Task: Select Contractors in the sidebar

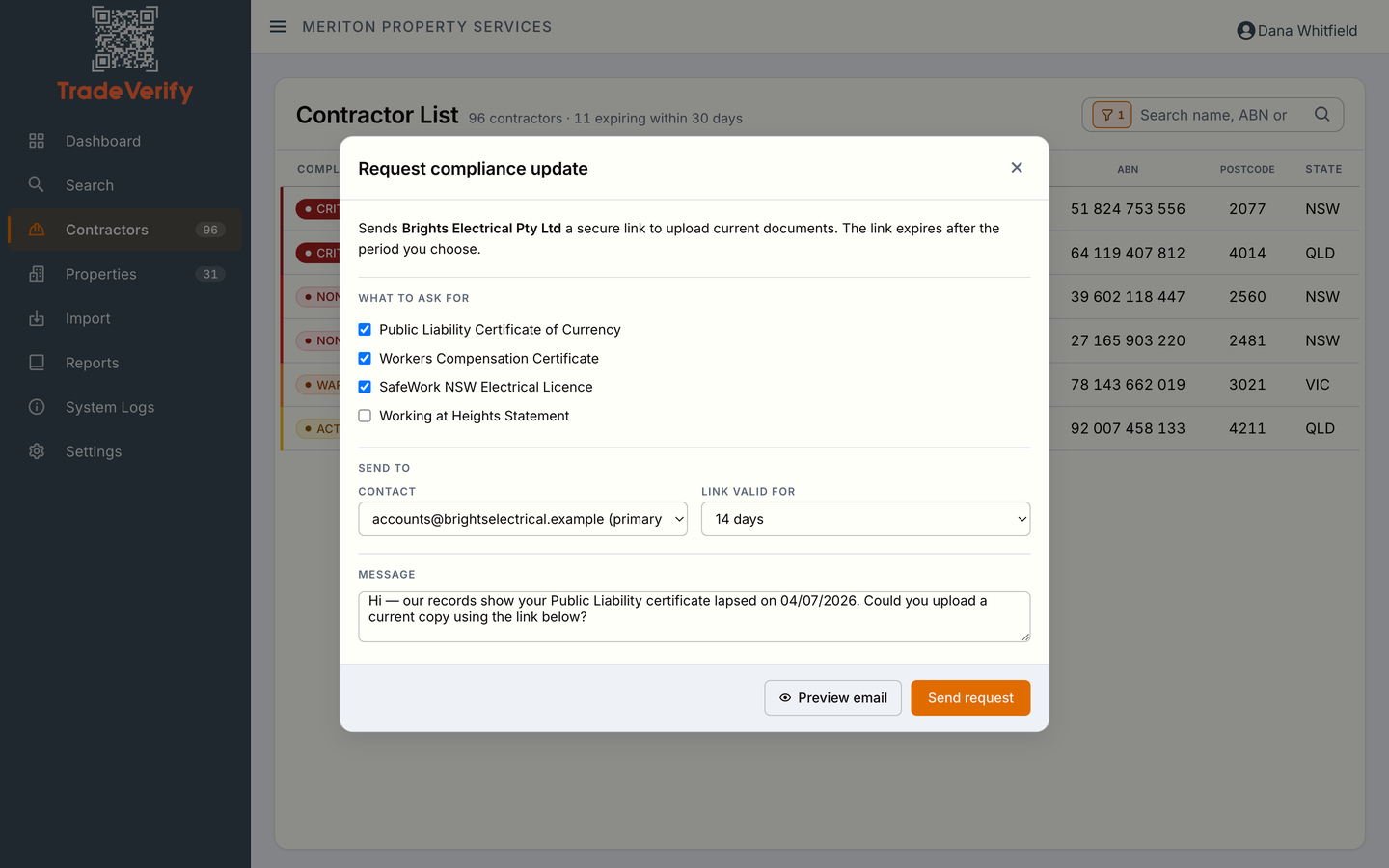Action: coord(125,230)
